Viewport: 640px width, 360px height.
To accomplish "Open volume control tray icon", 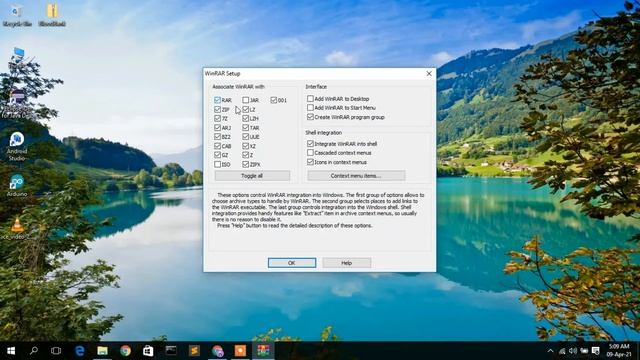I will click(573, 351).
